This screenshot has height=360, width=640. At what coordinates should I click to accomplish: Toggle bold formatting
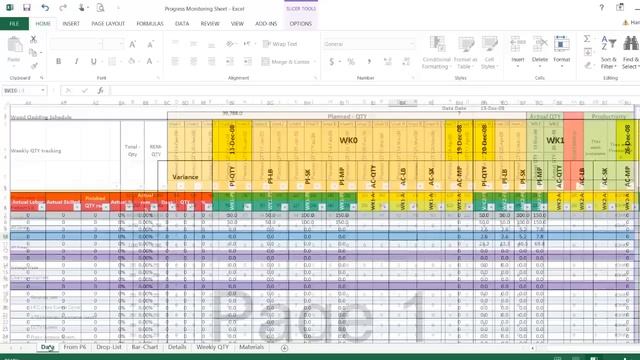tap(58, 61)
